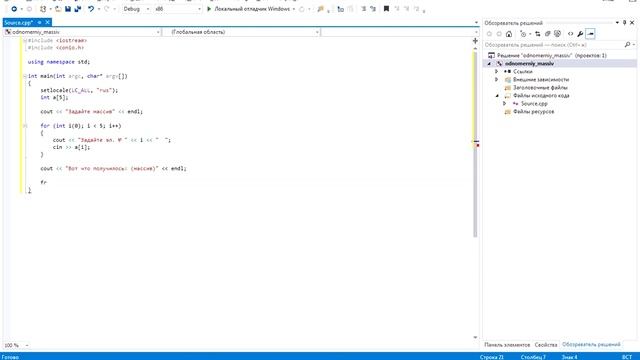This screenshot has height=360, width=640.
Task: Click the pending changes filter icon
Action: pyautogui.click(x=523, y=34)
